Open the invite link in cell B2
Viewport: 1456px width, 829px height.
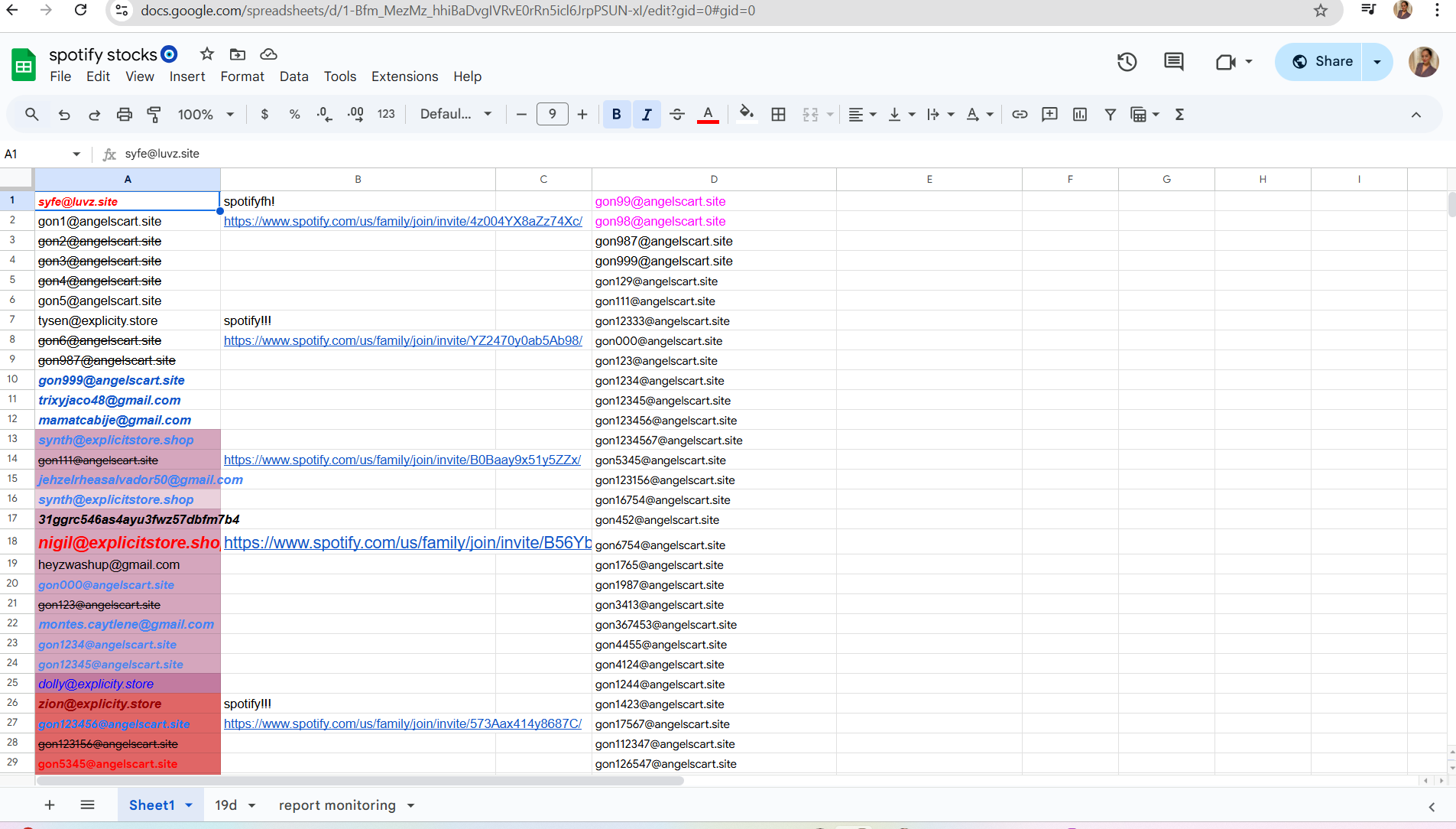(x=403, y=222)
